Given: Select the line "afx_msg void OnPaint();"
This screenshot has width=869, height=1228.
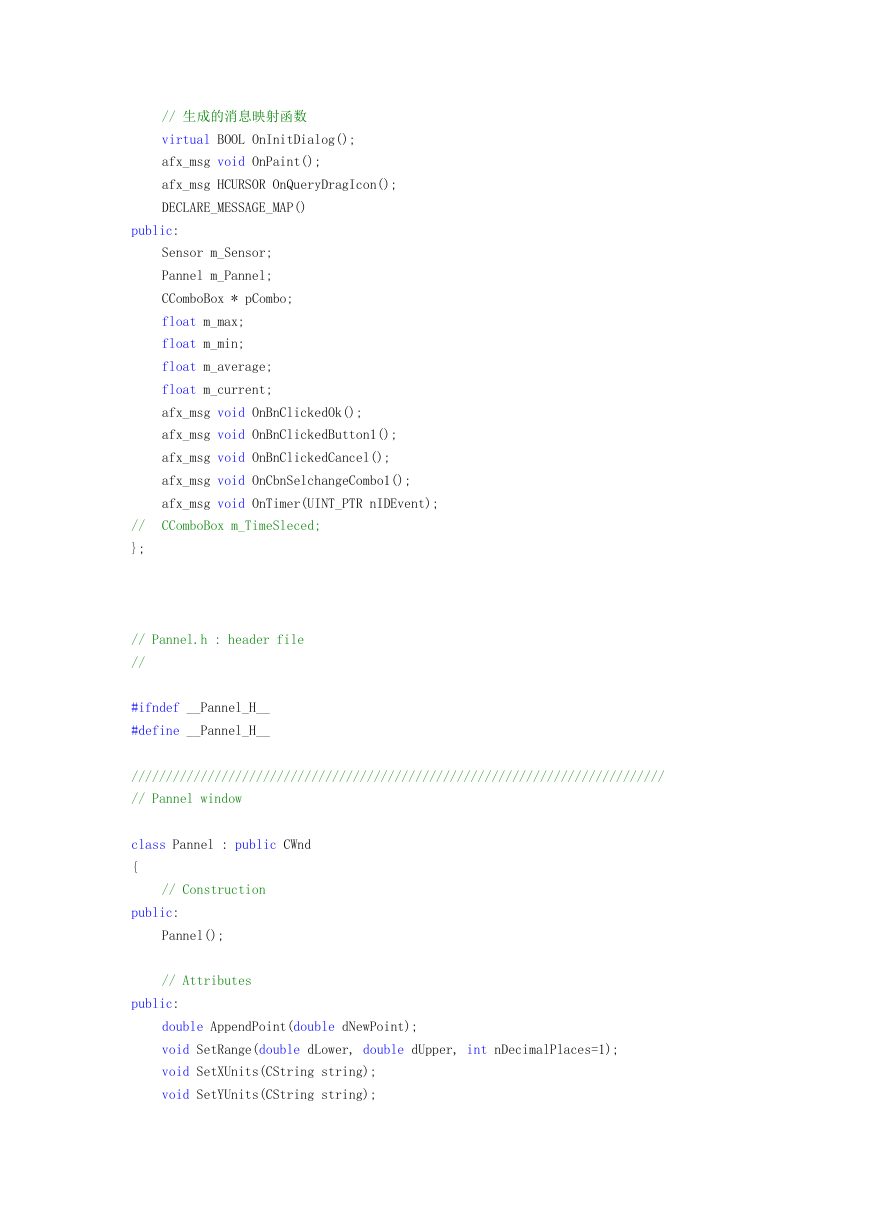Looking at the screenshot, I should click(x=241, y=162).
